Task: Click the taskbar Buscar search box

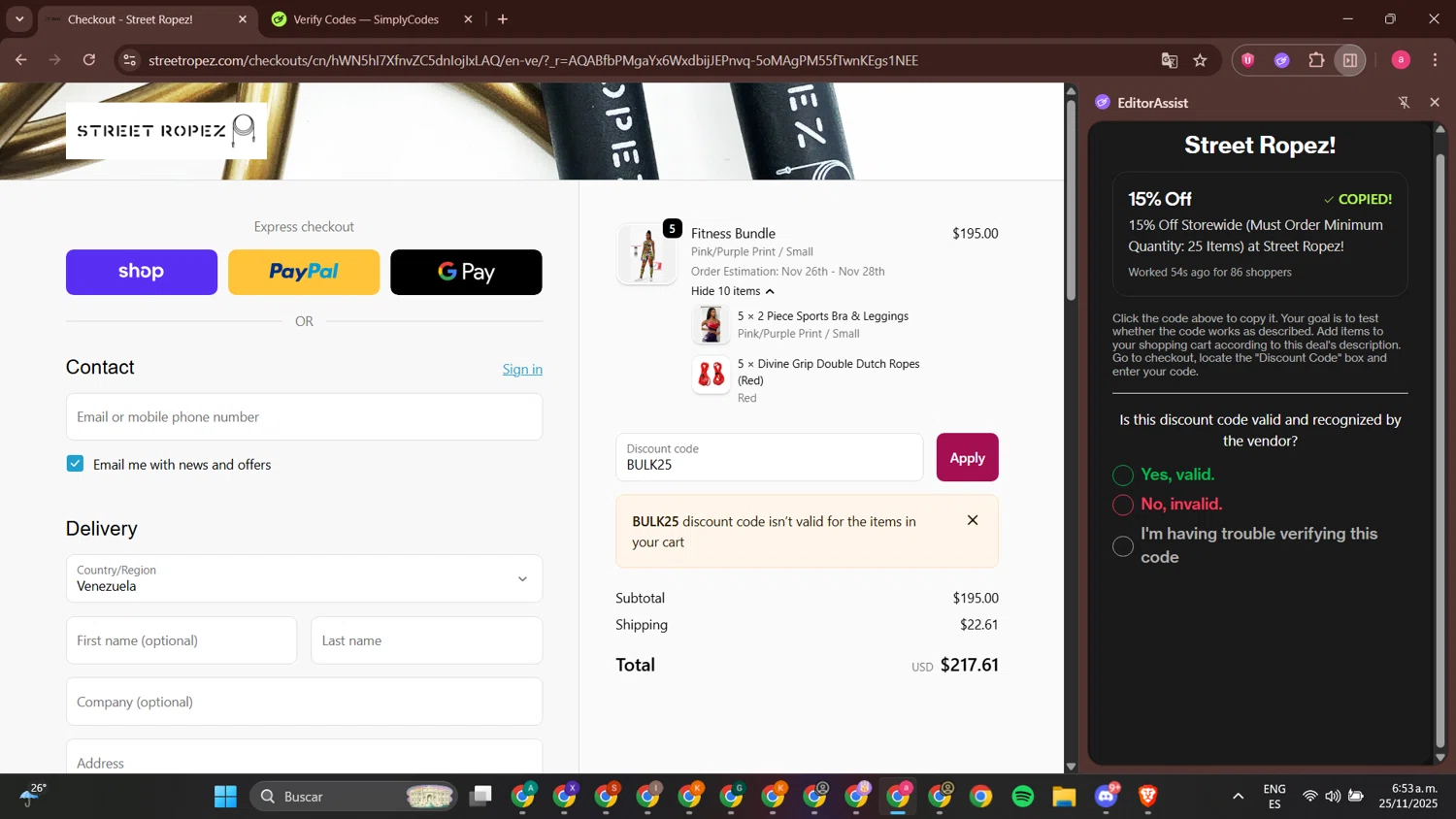Action: (354, 797)
